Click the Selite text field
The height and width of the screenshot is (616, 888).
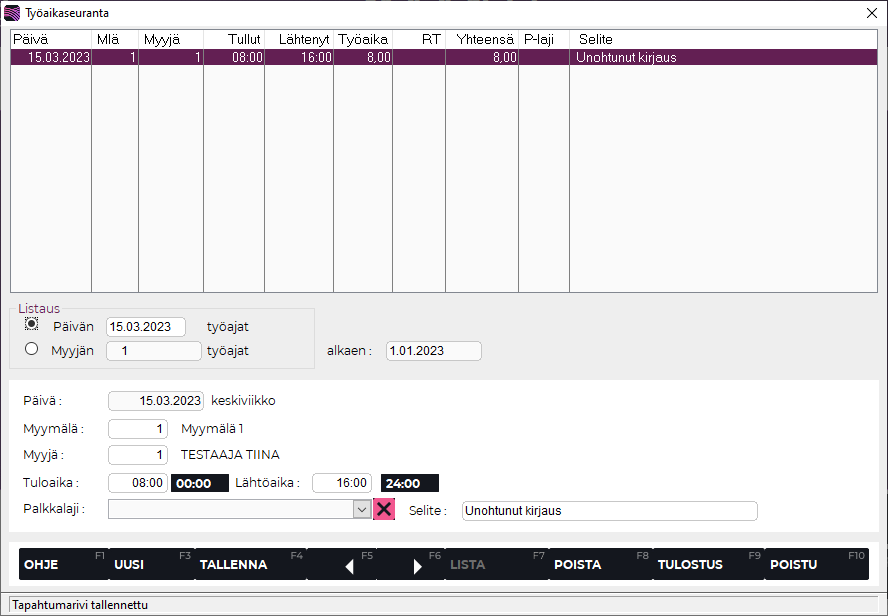pos(609,511)
